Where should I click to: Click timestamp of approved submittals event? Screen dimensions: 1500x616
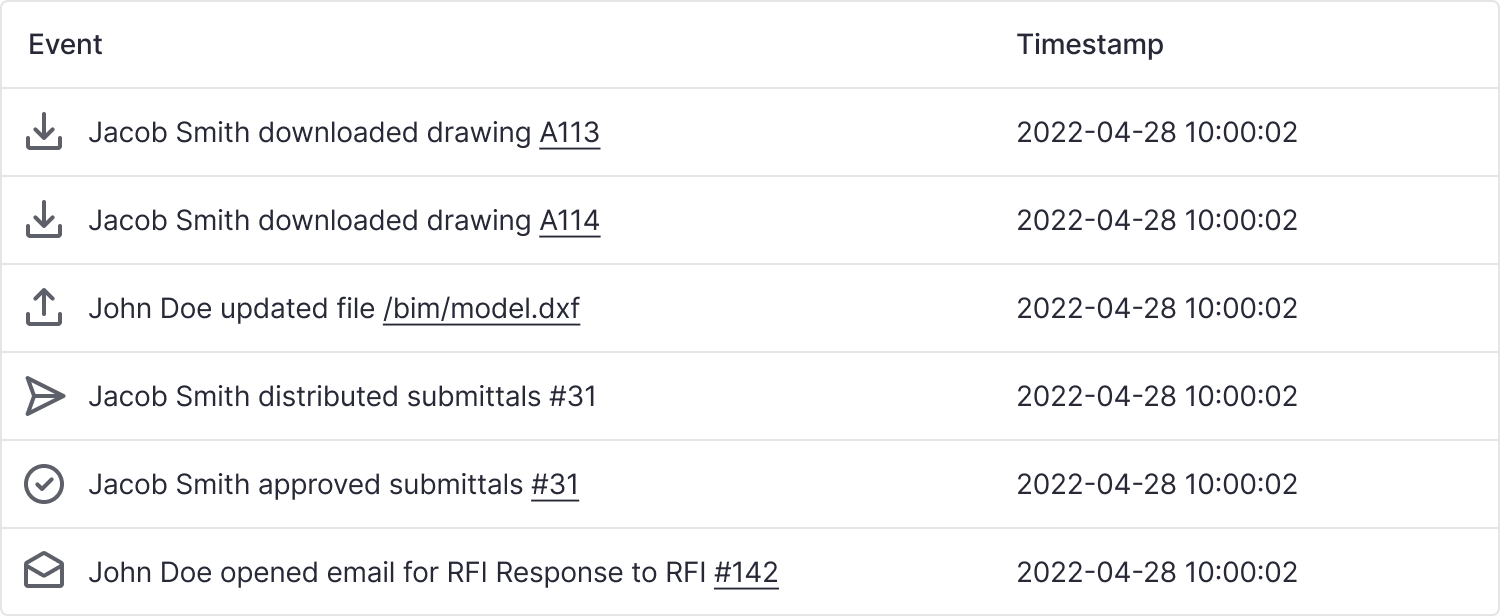(1157, 484)
